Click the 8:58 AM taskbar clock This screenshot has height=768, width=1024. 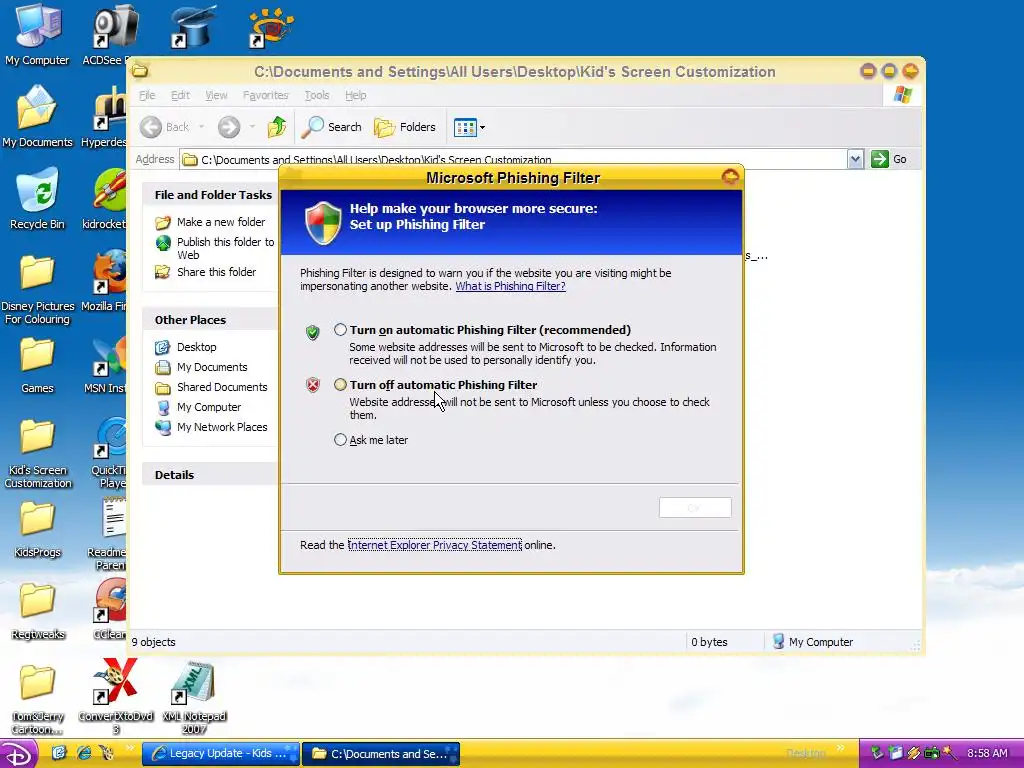pyautogui.click(x=987, y=753)
